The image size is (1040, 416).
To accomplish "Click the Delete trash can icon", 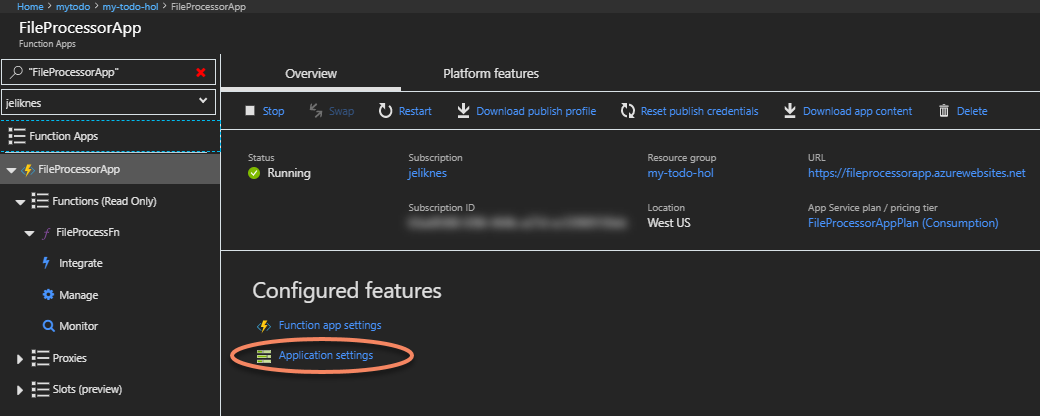I will pos(944,111).
